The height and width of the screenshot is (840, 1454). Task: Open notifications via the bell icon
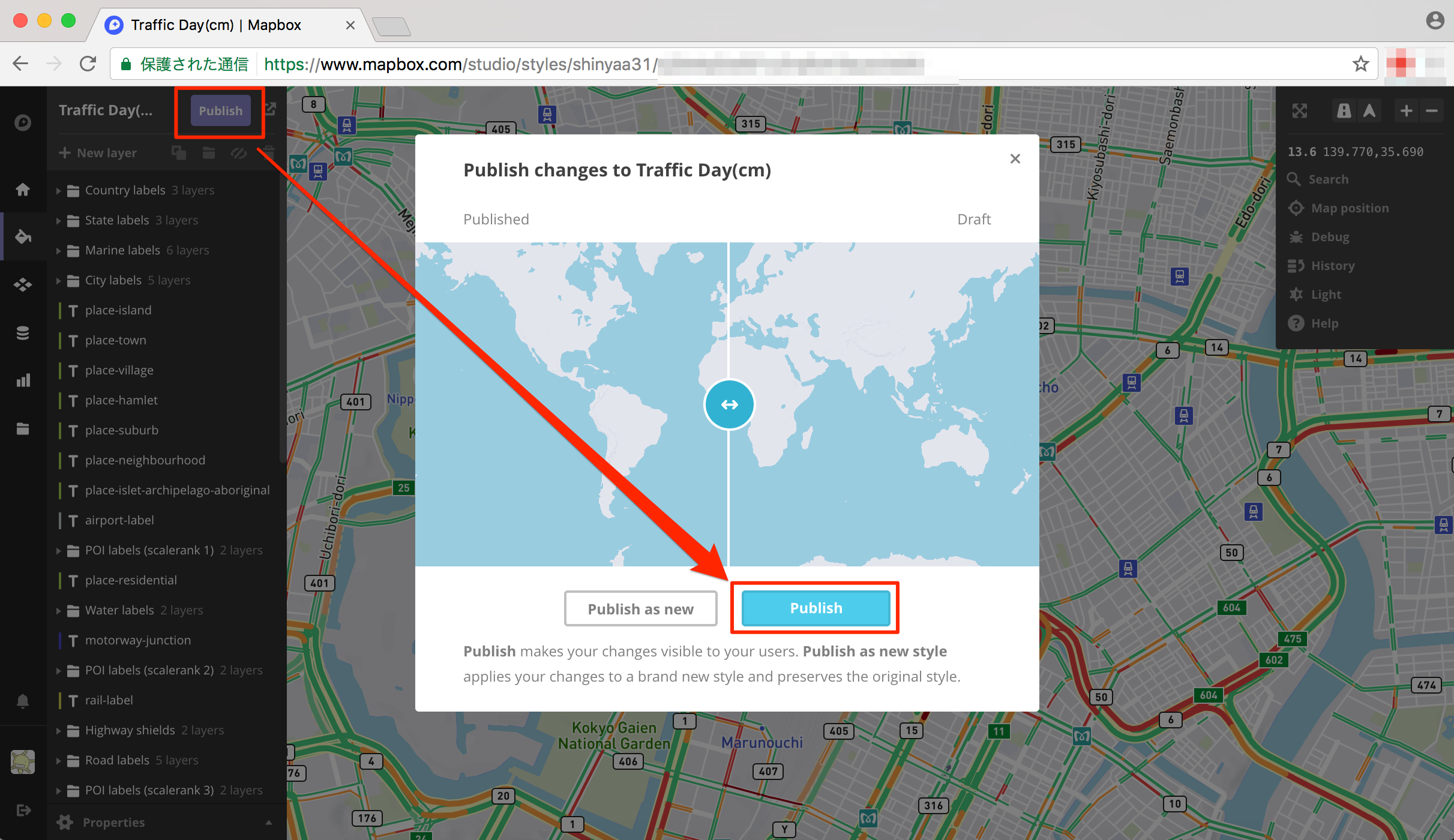(23, 701)
